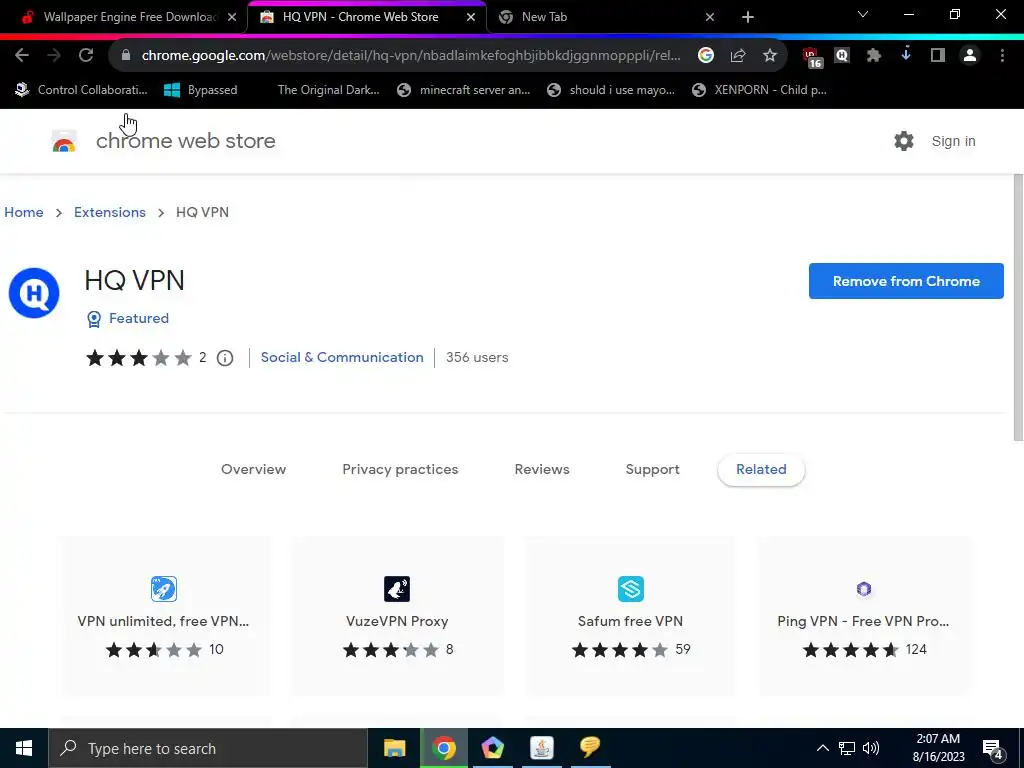Click the rating info circle icon
1024x768 pixels.
pyautogui.click(x=225, y=358)
